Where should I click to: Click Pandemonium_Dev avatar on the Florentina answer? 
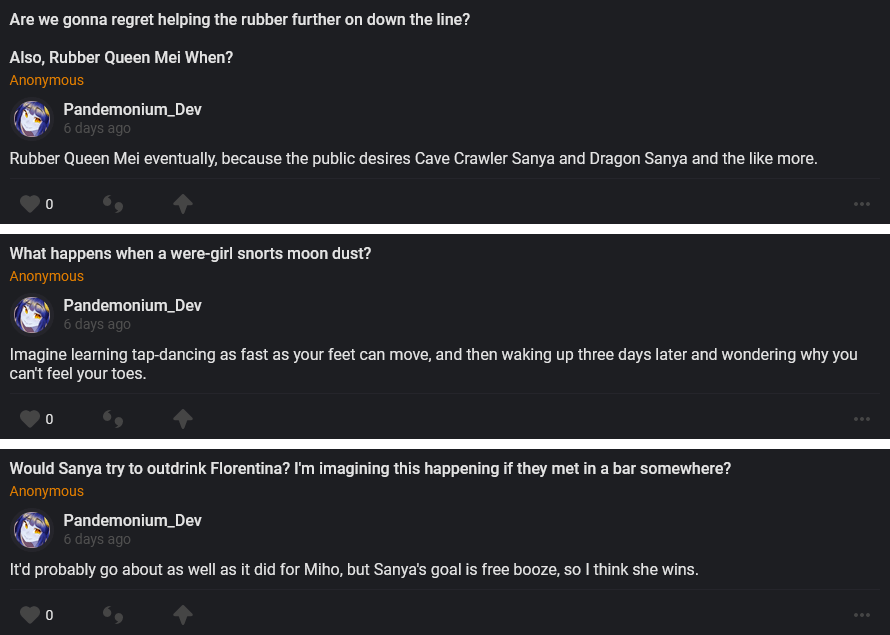[31, 530]
